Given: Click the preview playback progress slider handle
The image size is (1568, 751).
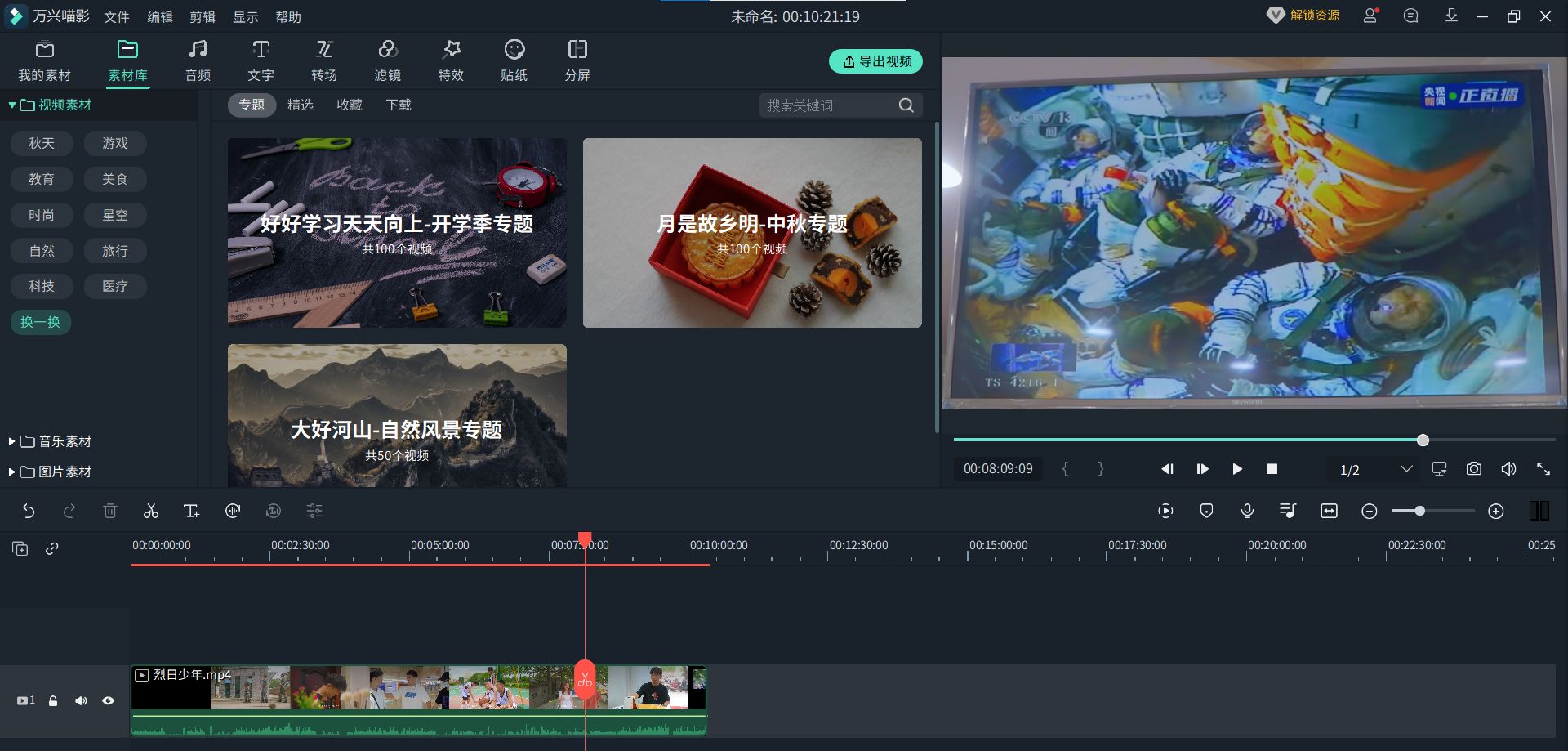Looking at the screenshot, I should pyautogui.click(x=1423, y=440).
